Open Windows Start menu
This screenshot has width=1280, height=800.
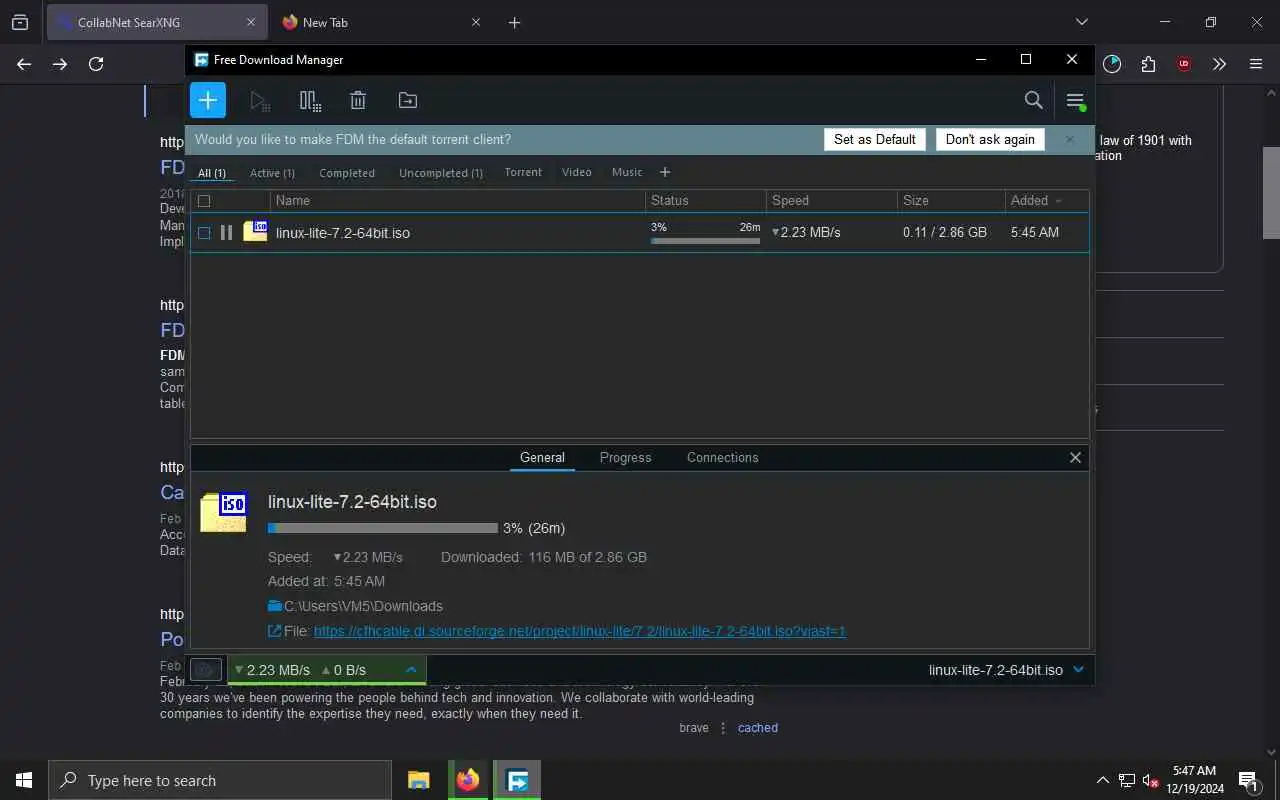(x=24, y=780)
